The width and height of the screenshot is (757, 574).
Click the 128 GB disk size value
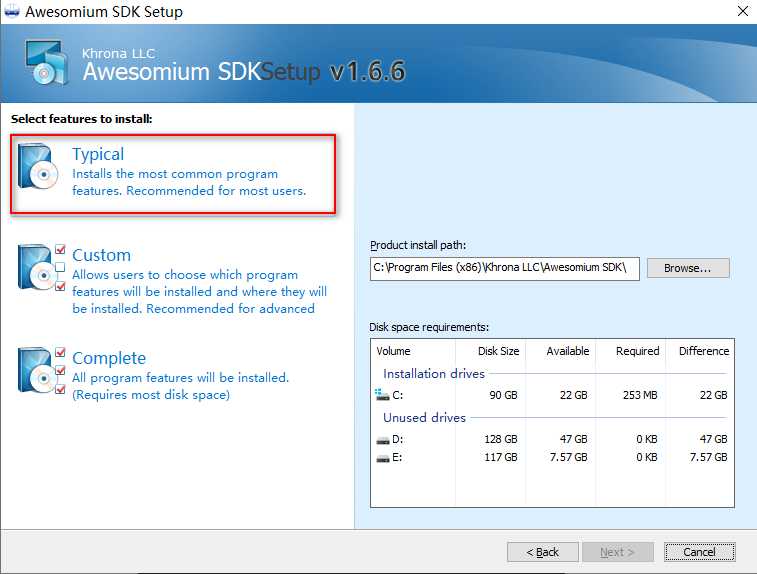[x=501, y=439]
